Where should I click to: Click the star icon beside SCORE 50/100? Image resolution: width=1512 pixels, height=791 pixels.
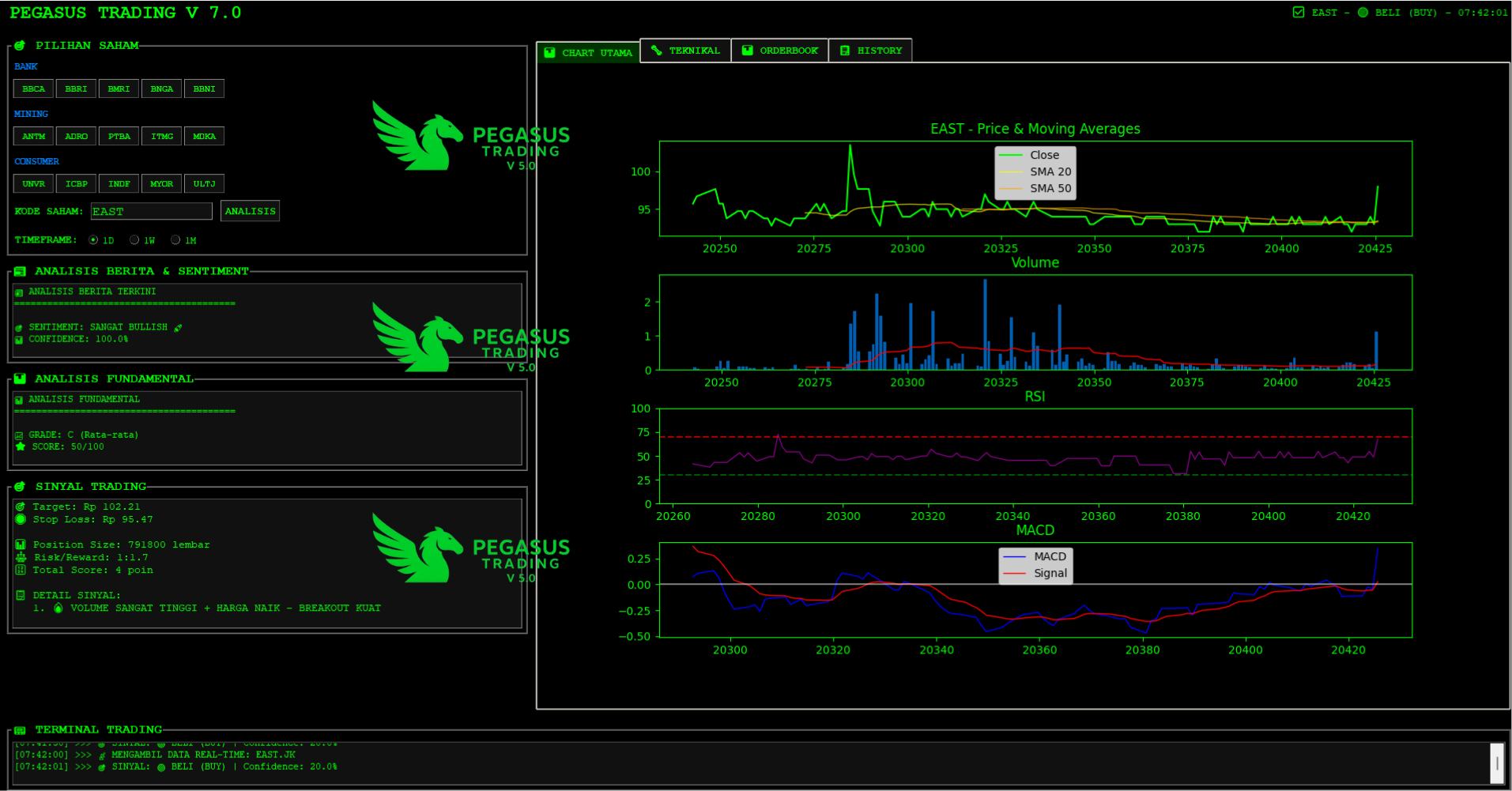tap(21, 447)
